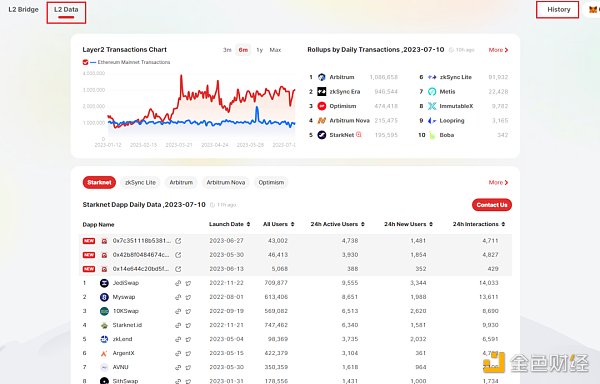The height and width of the screenshot is (384, 600).
Task: Open zkLend website link icon
Action: [x=178, y=339]
